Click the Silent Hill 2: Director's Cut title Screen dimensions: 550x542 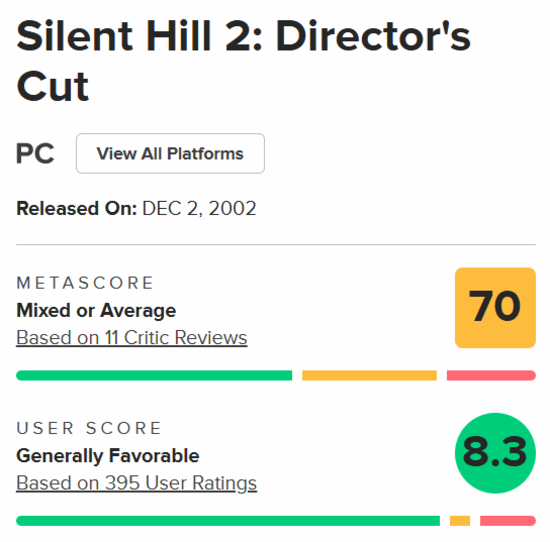pyautogui.click(x=243, y=61)
